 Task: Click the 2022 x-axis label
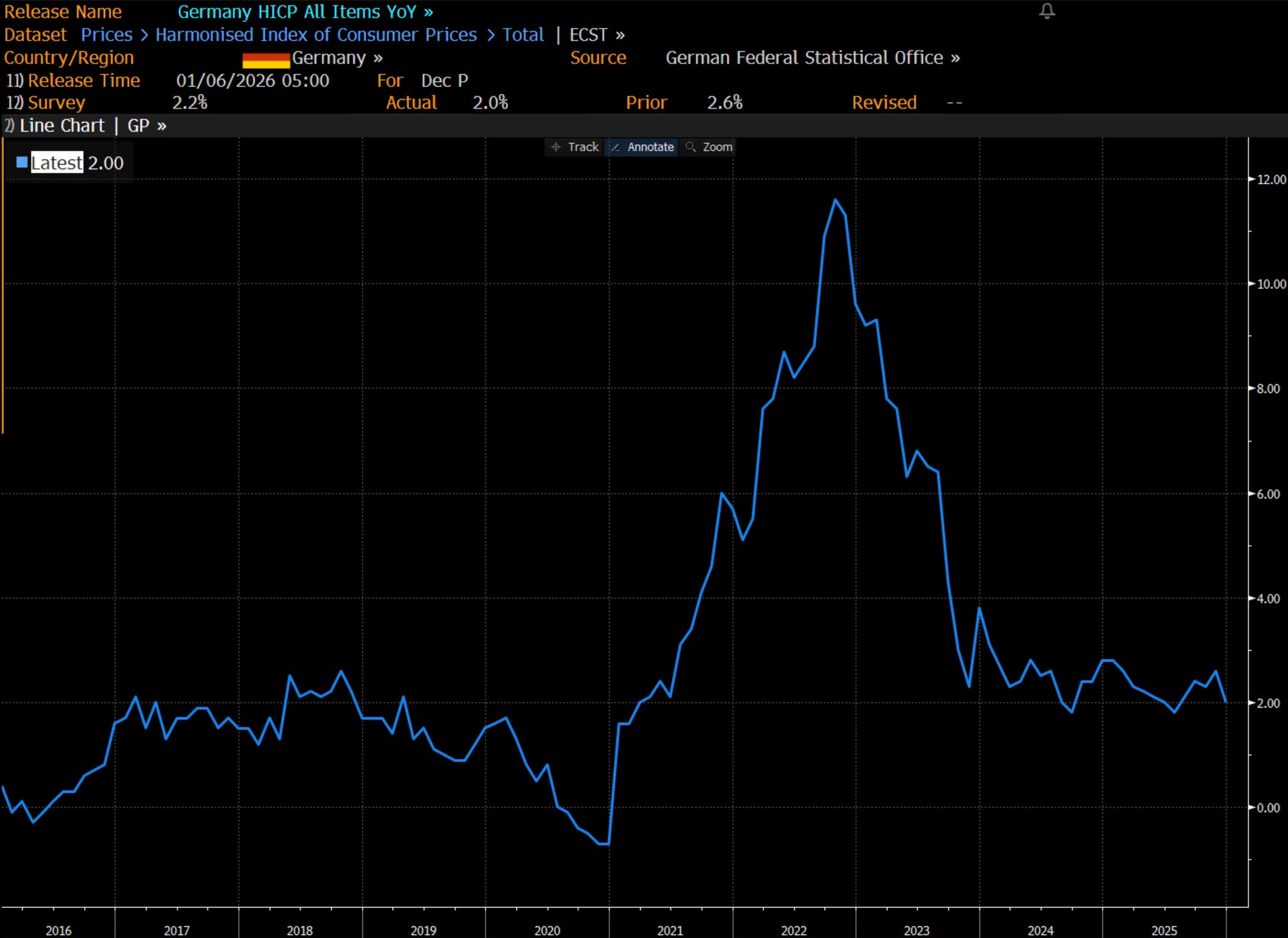point(793,930)
